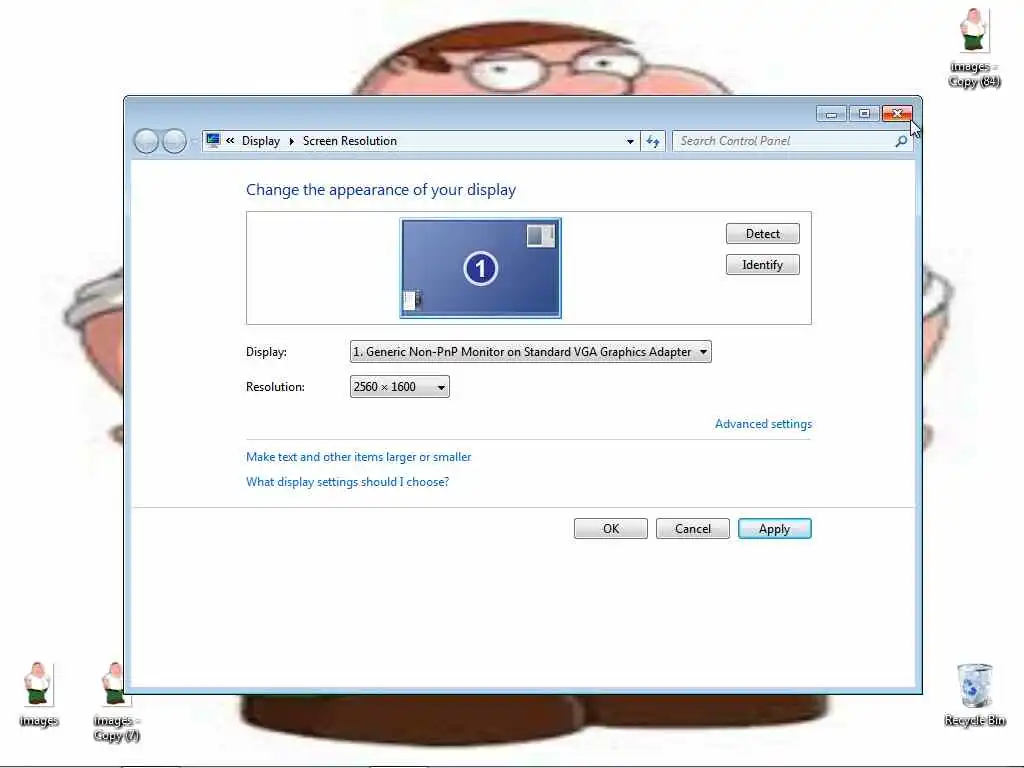Click the OK button
Screen dimensions: 1024x768
(x=611, y=529)
